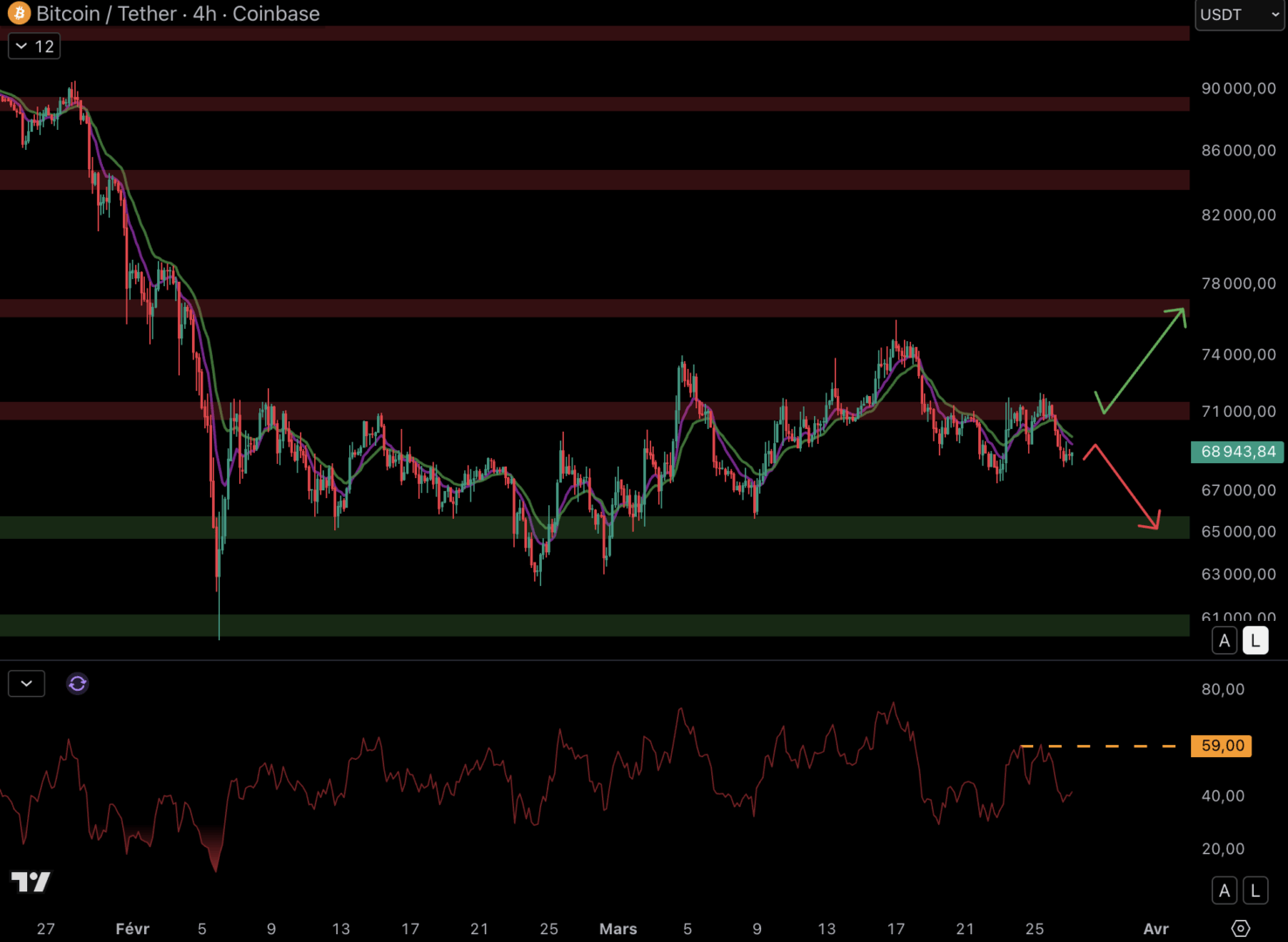Viewport: 1288px width, 942px height.
Task: Click the orange Bitcoin symbol logo
Action: (x=18, y=14)
